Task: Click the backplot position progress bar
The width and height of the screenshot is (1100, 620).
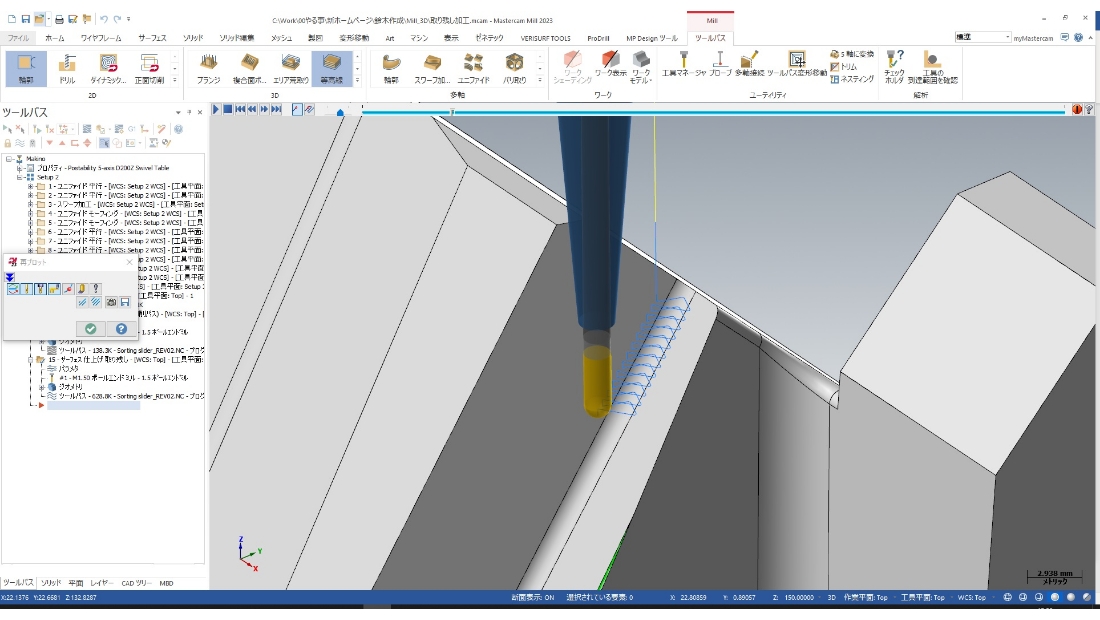Action: [x=713, y=112]
